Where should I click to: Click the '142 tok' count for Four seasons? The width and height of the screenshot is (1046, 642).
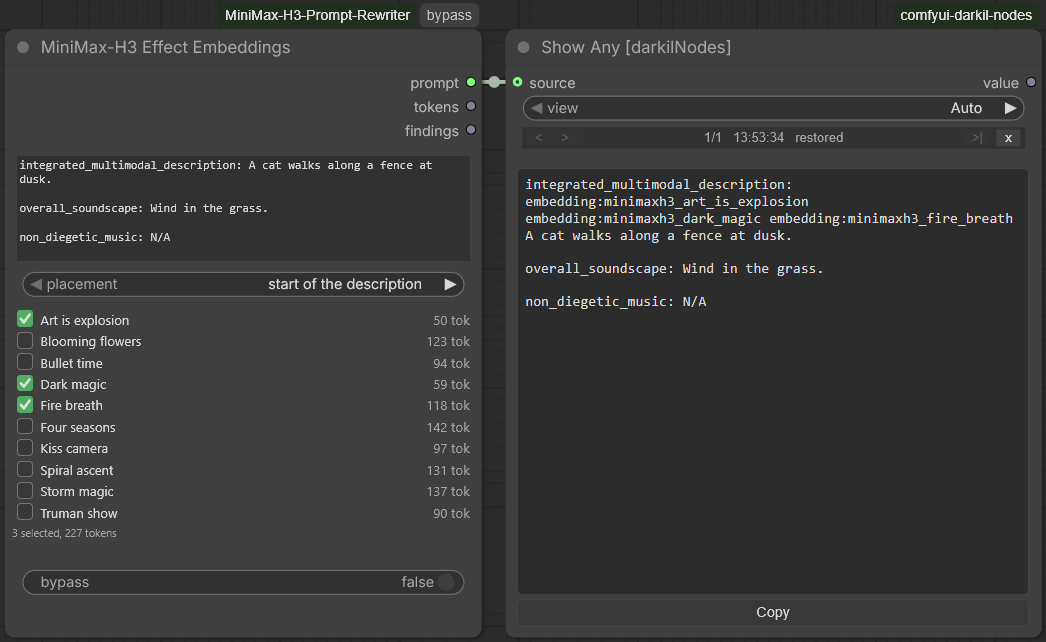pyautogui.click(x=448, y=427)
